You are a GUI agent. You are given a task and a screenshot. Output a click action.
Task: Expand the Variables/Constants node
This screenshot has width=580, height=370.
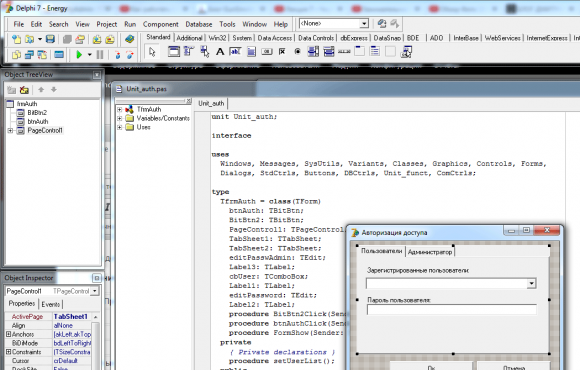pyautogui.click(x=119, y=118)
